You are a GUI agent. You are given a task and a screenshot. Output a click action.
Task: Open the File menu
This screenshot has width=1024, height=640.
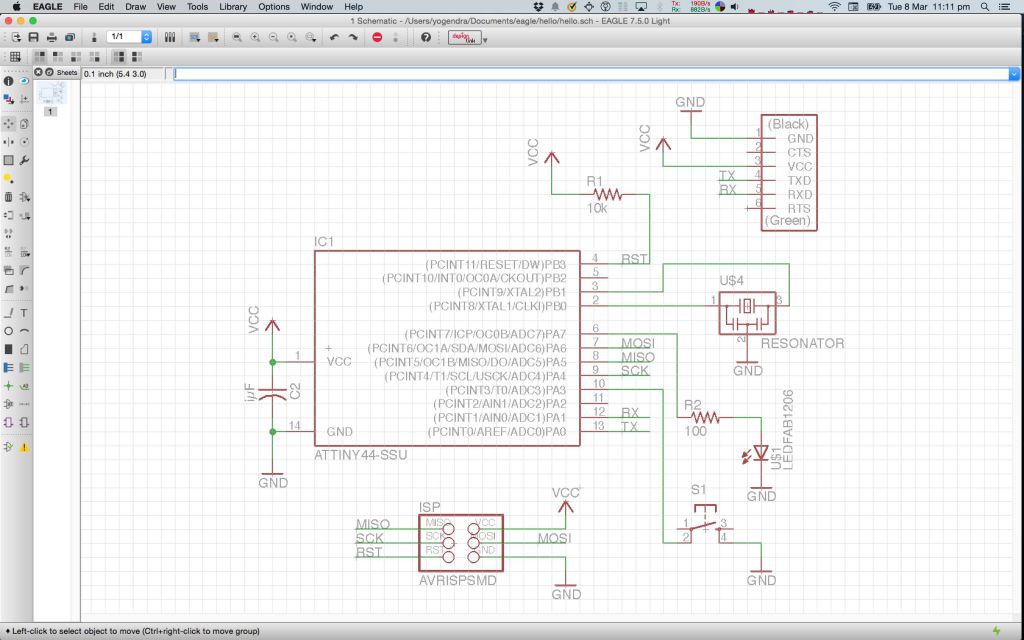pos(80,7)
